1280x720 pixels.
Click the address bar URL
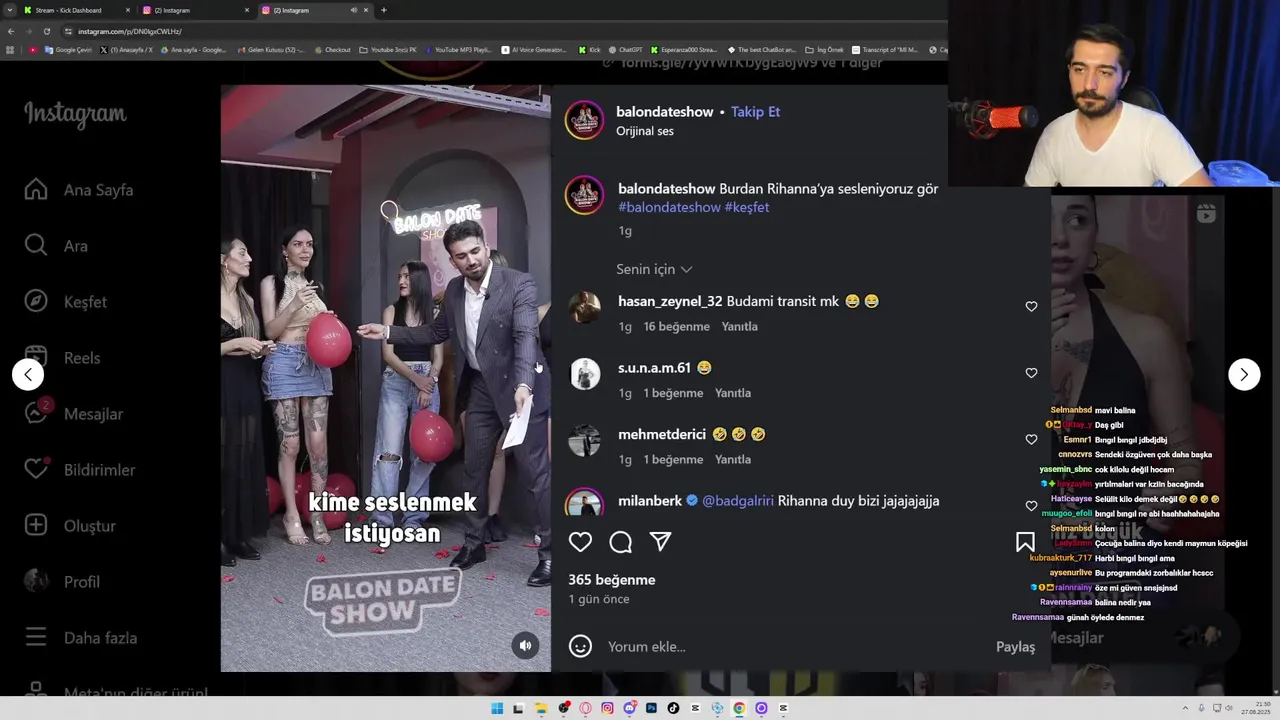tap(130, 31)
